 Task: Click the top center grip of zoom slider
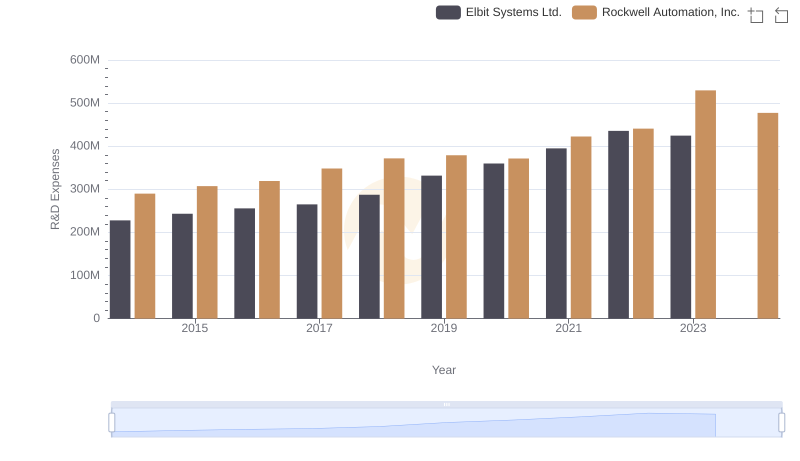[x=446, y=404]
